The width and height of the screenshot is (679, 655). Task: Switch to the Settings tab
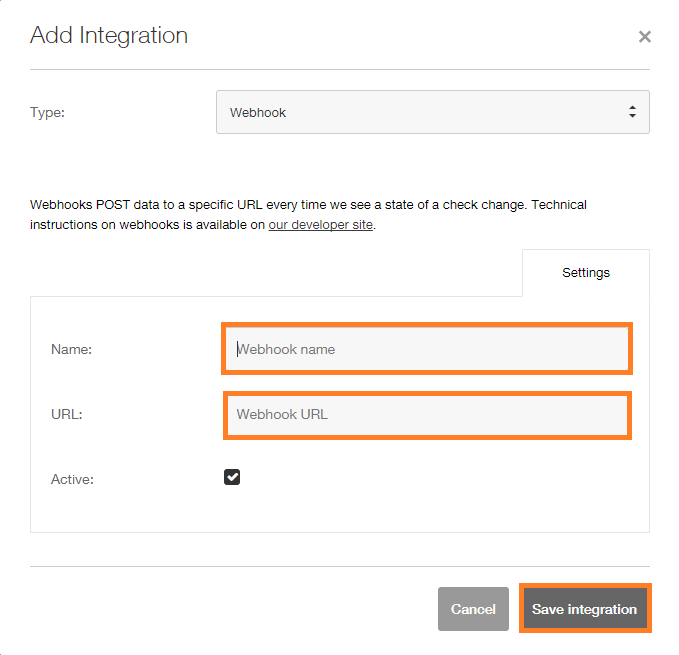pyautogui.click(x=585, y=272)
